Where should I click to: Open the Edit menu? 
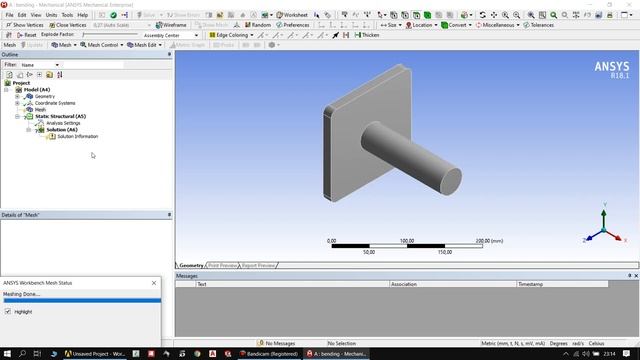(x=22, y=15)
